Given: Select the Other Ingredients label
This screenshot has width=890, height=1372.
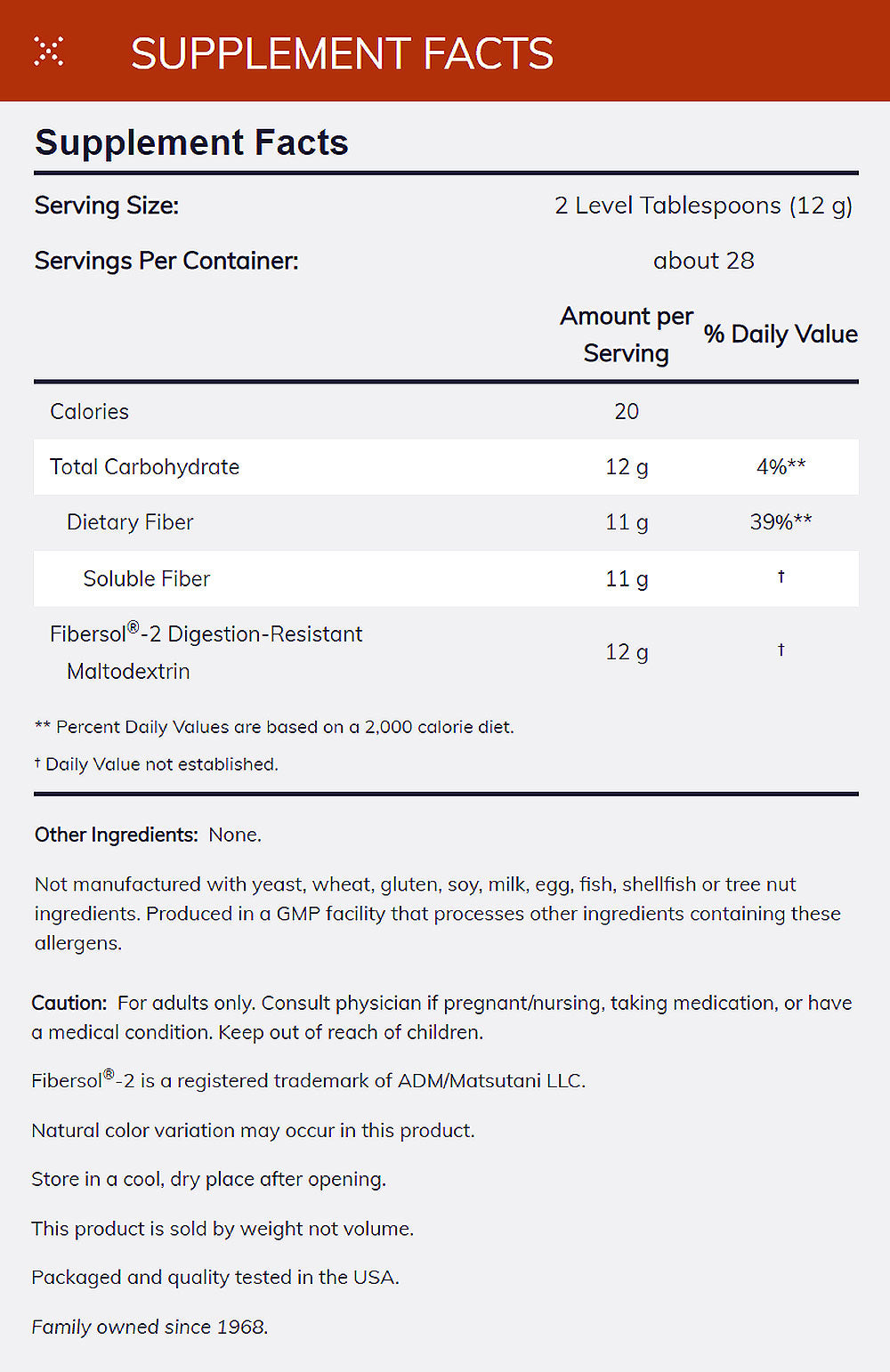Looking at the screenshot, I should click(116, 835).
